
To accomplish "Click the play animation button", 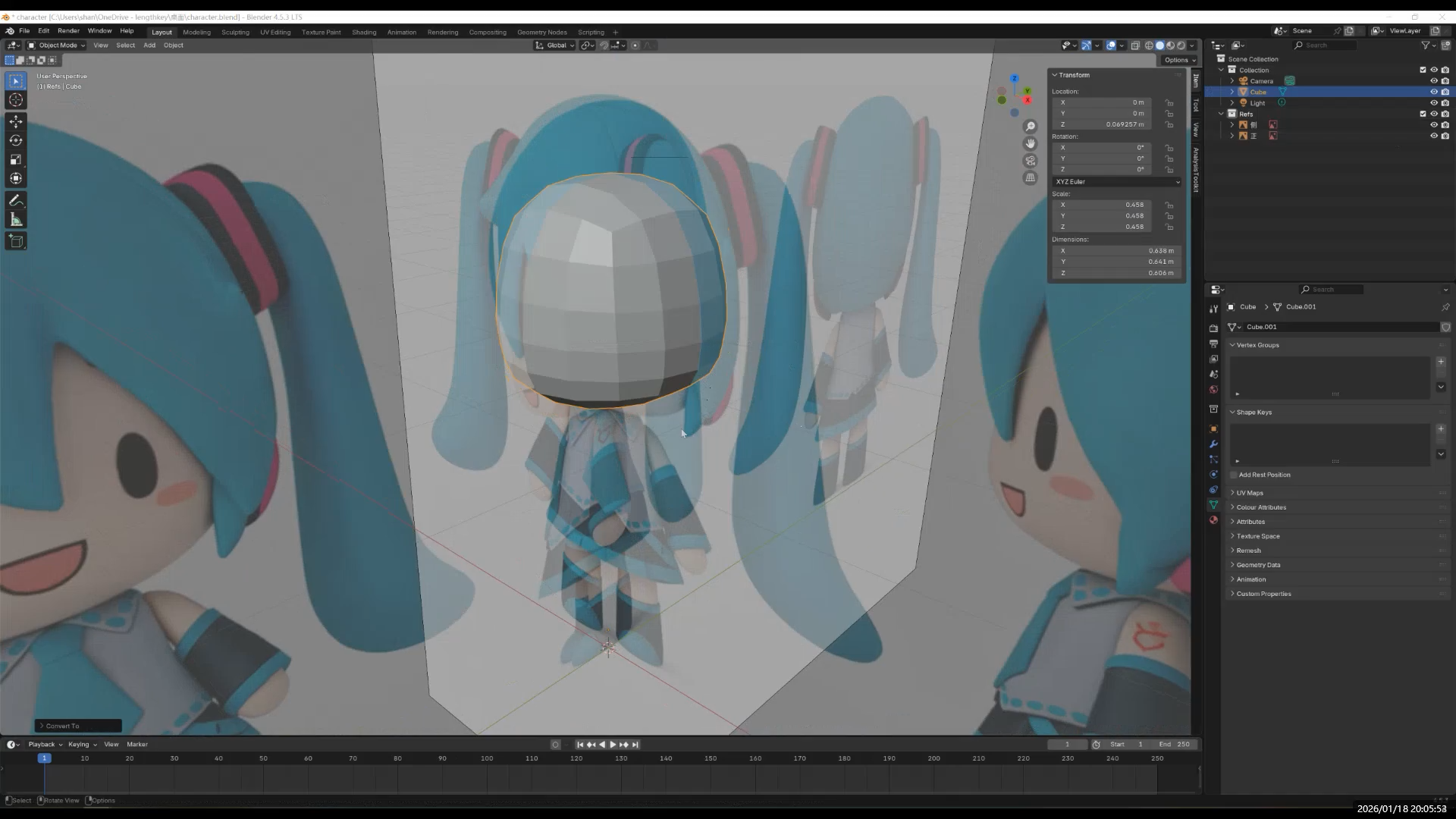I will 613,745.
